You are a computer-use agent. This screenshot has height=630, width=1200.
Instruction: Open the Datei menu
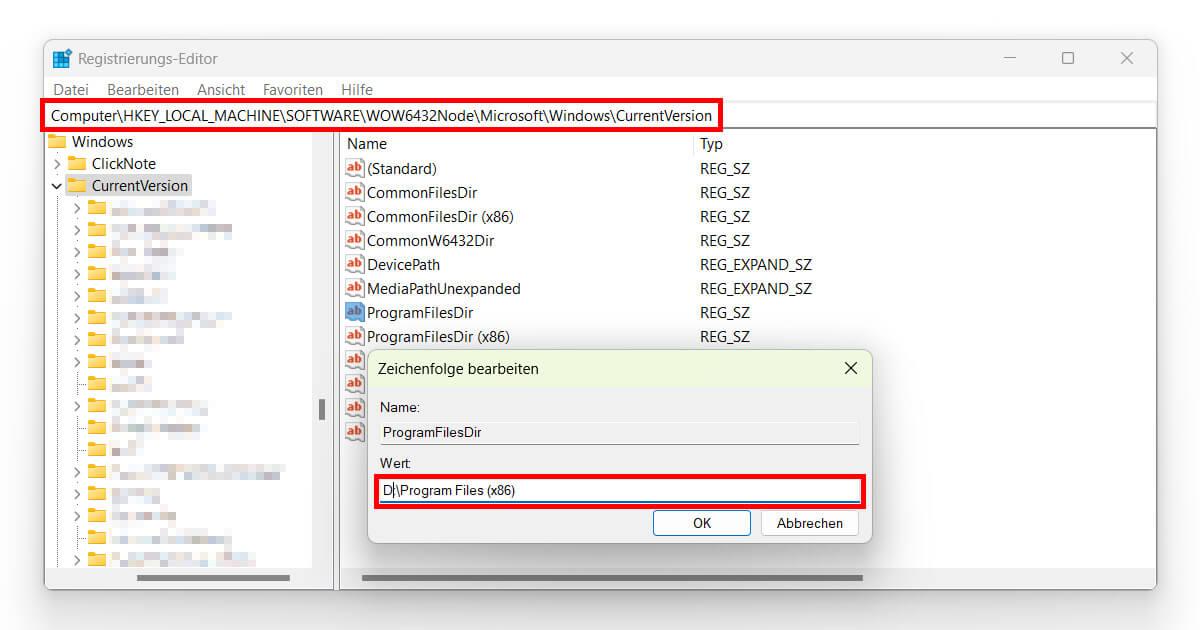click(71, 90)
